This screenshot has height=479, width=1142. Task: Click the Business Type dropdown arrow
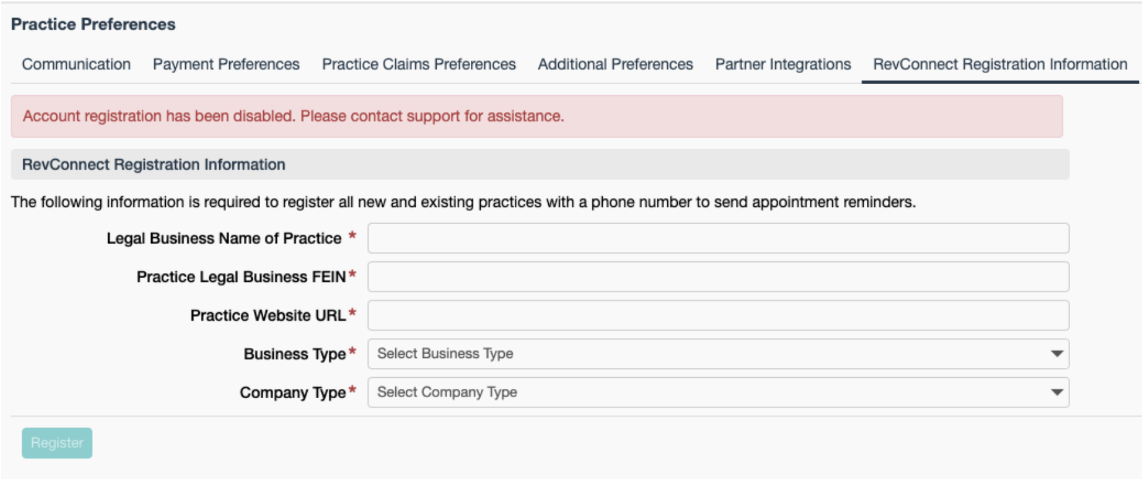pos(1057,354)
